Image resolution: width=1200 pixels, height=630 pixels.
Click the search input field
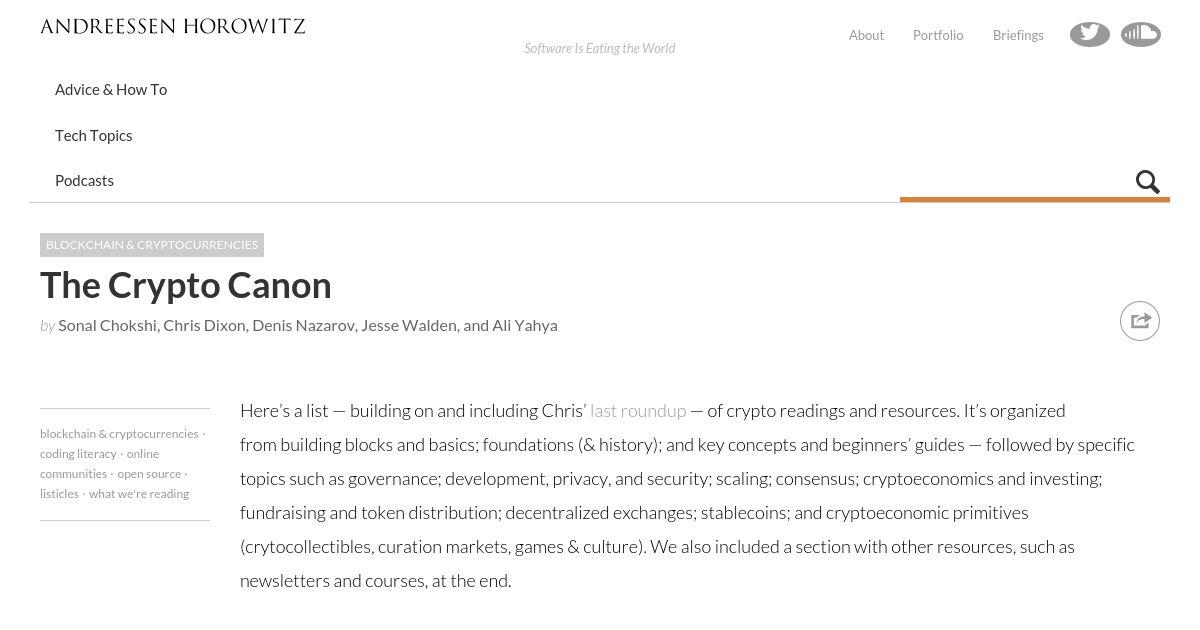[x=1015, y=182]
